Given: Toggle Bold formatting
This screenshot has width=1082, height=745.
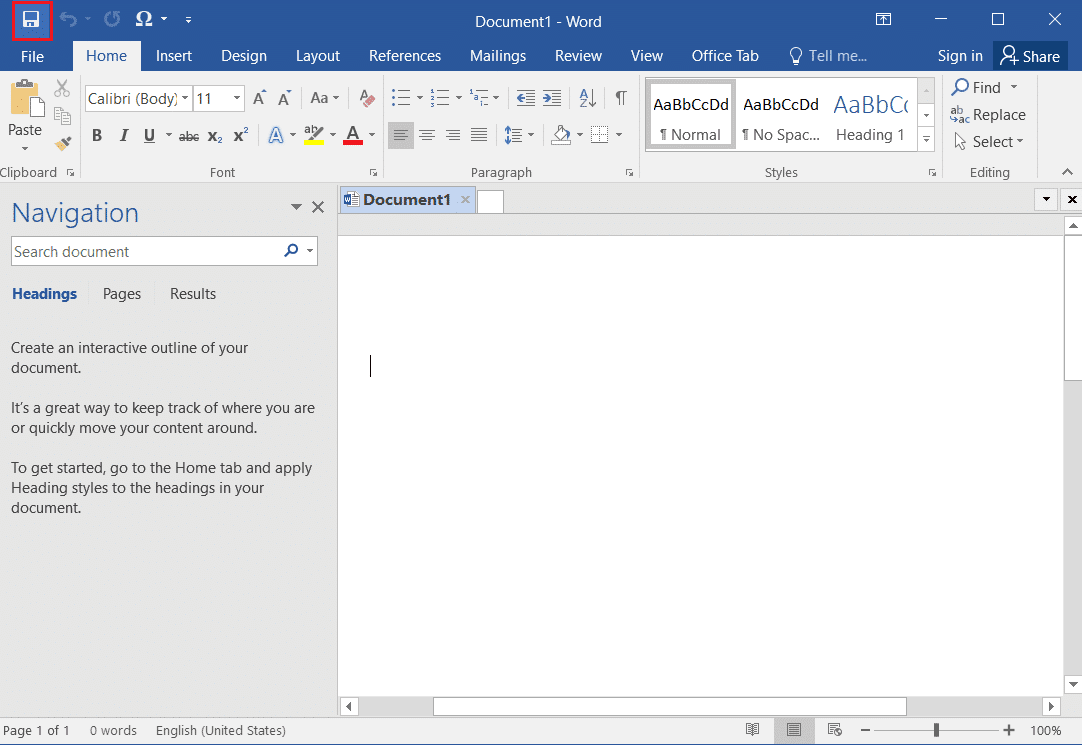Looking at the screenshot, I should (x=97, y=135).
